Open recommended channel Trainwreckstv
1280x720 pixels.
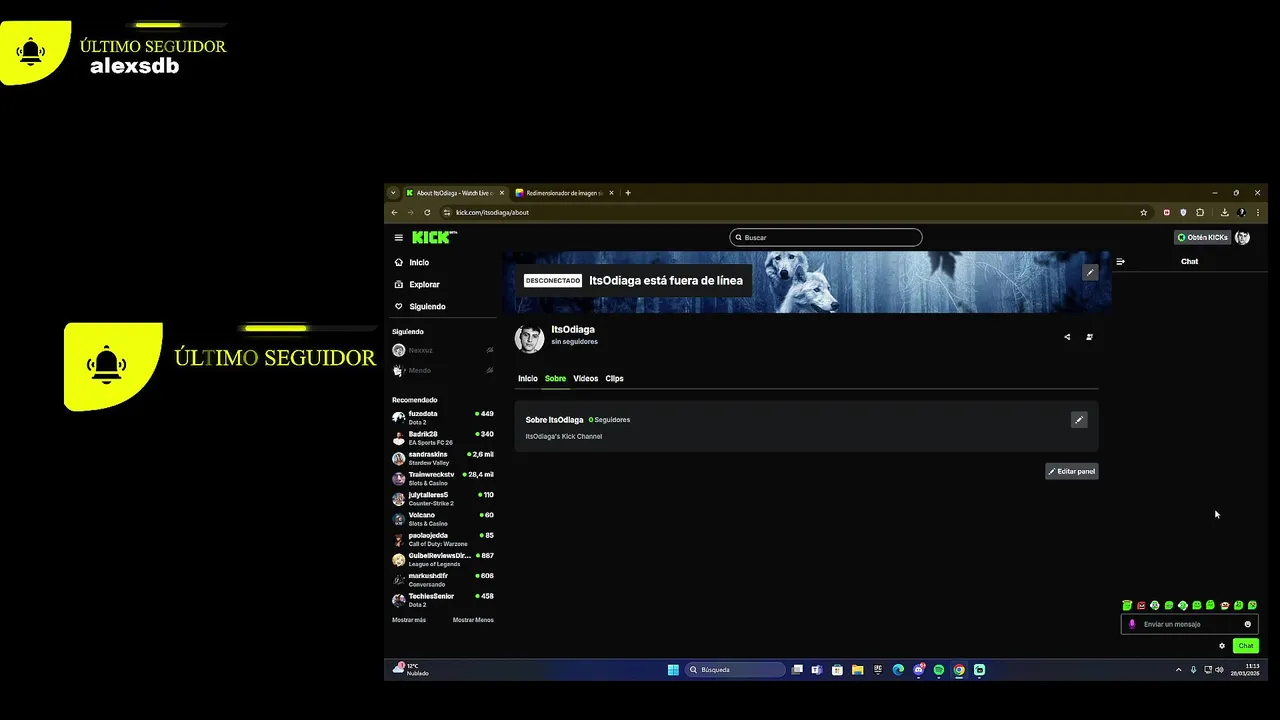(443, 478)
